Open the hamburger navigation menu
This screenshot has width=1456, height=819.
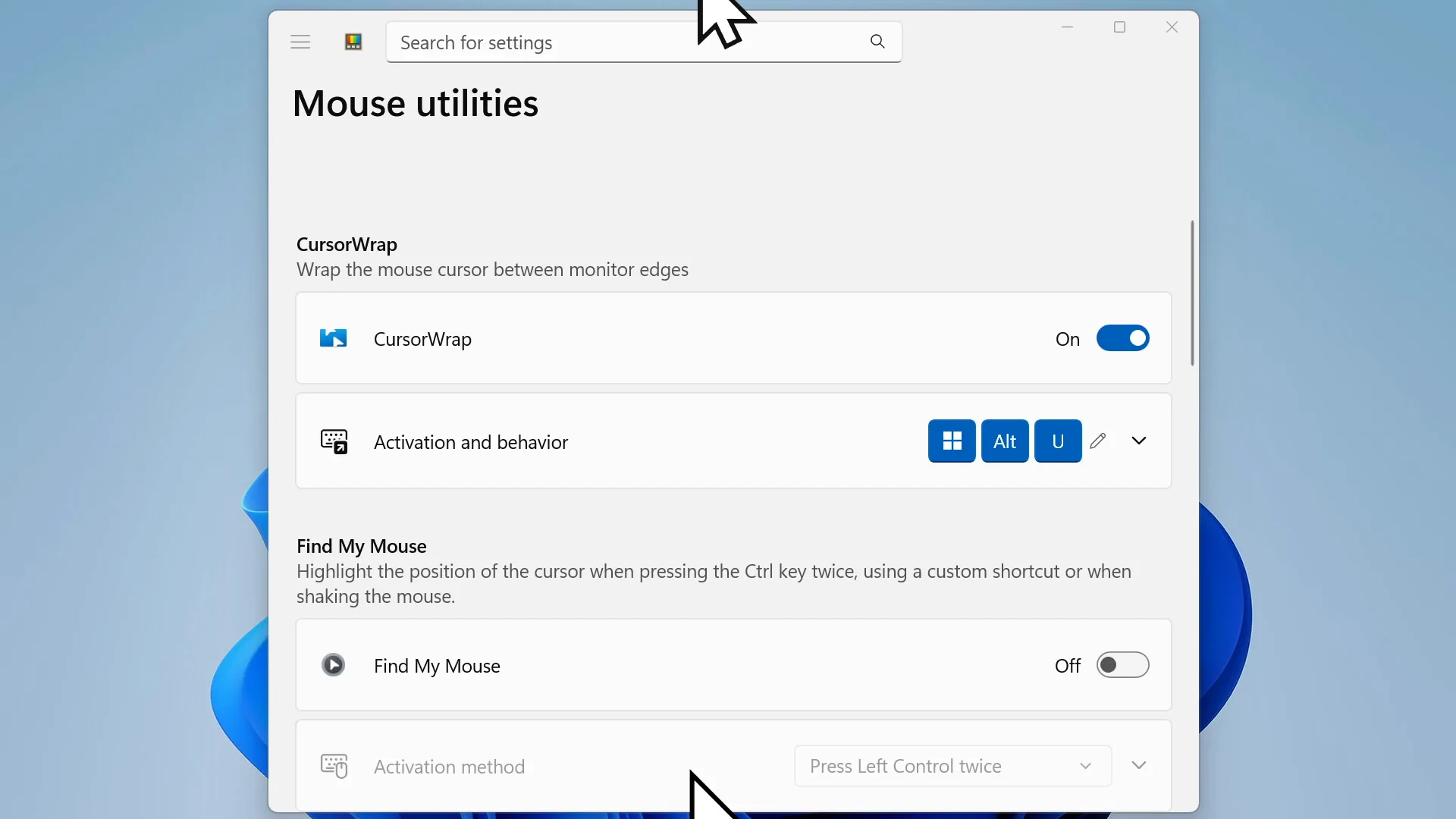pos(300,42)
